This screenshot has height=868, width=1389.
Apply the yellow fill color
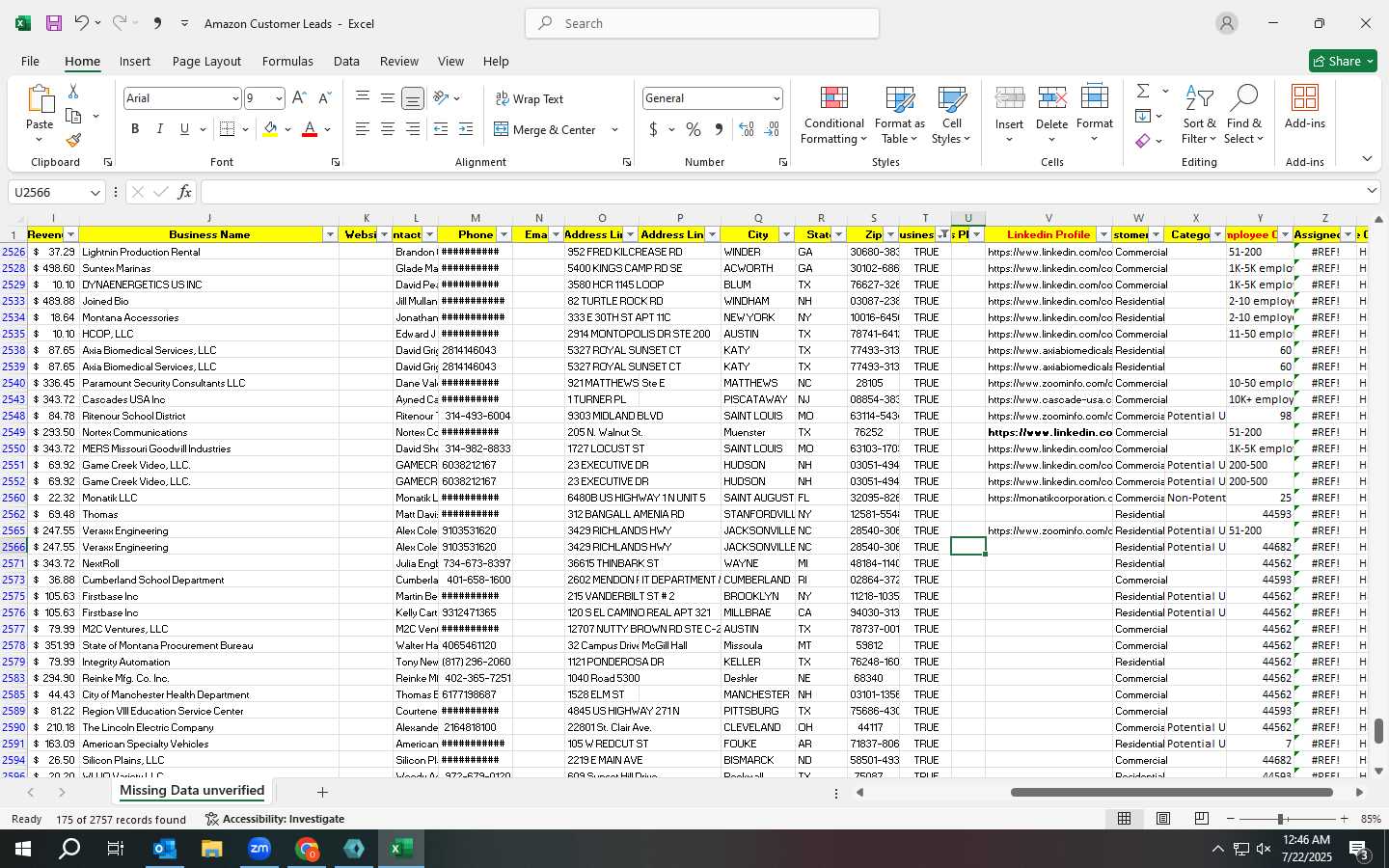(270, 129)
